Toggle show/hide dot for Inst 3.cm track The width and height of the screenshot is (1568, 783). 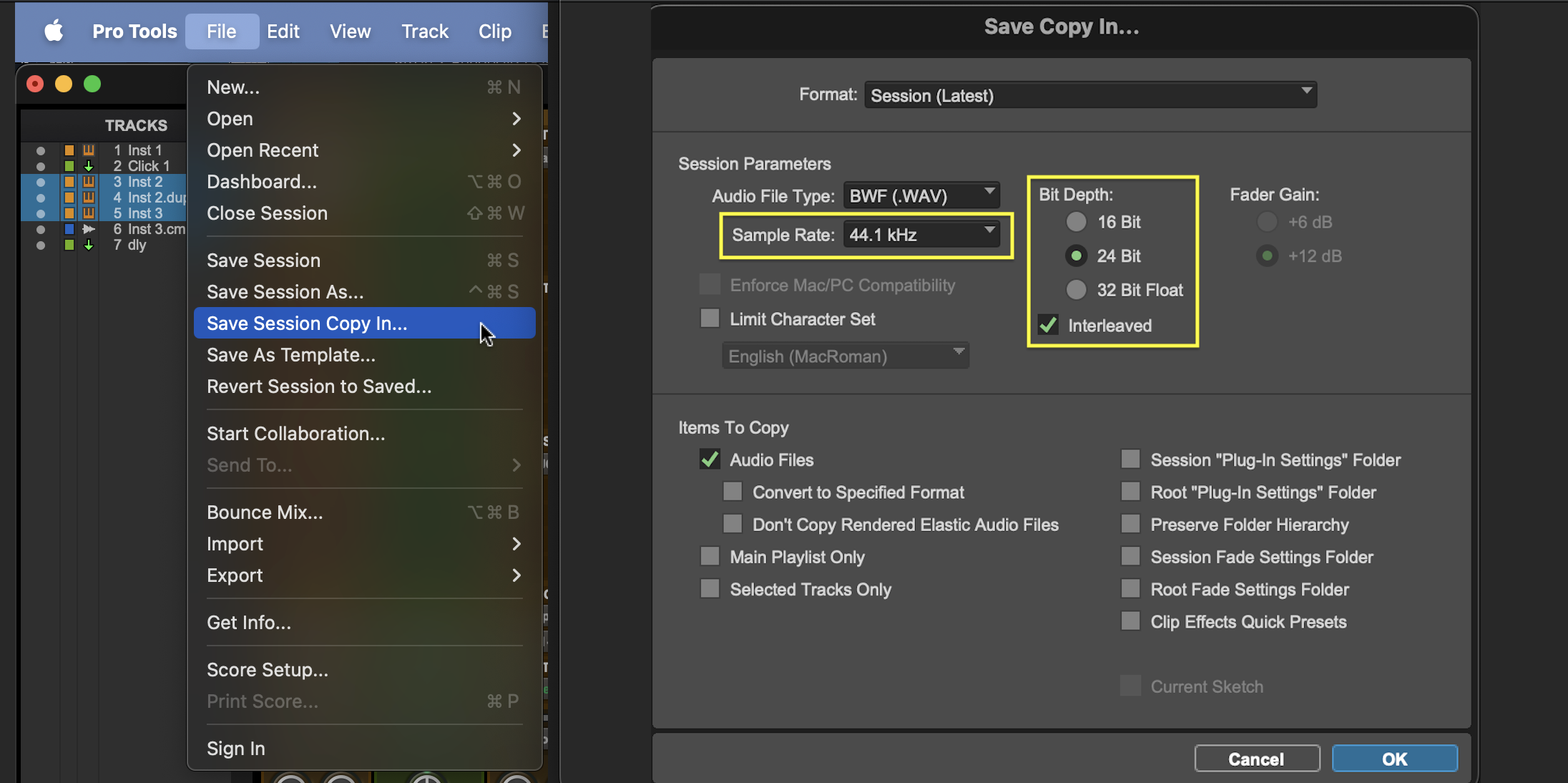point(41,229)
